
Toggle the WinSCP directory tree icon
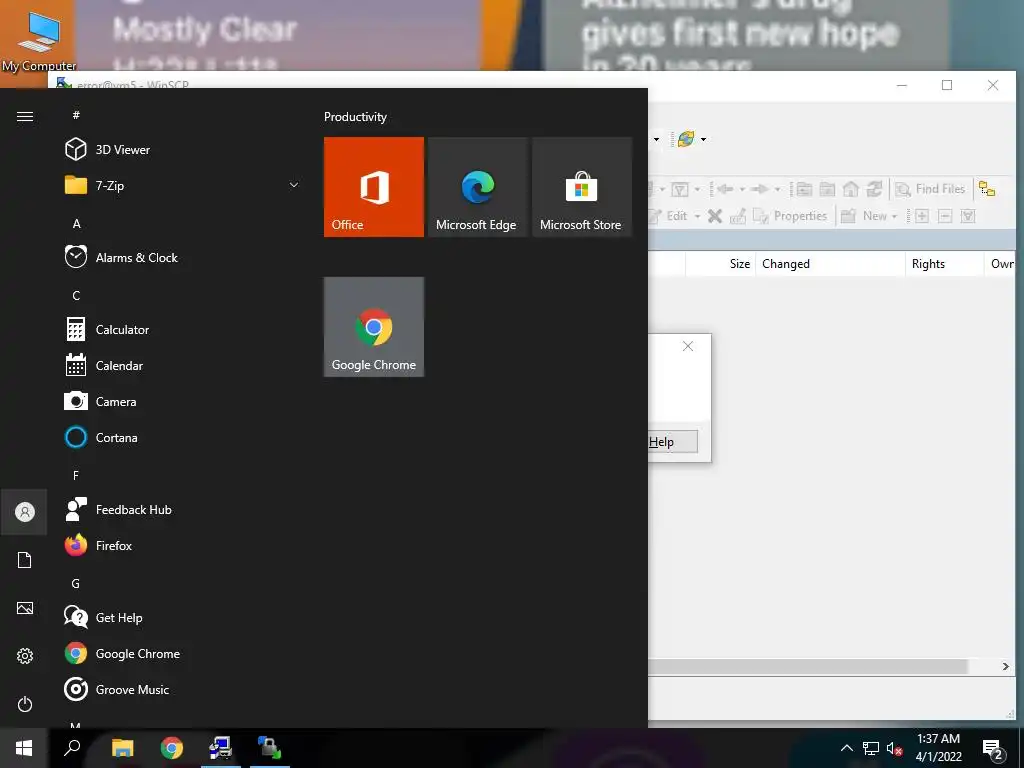coord(987,189)
